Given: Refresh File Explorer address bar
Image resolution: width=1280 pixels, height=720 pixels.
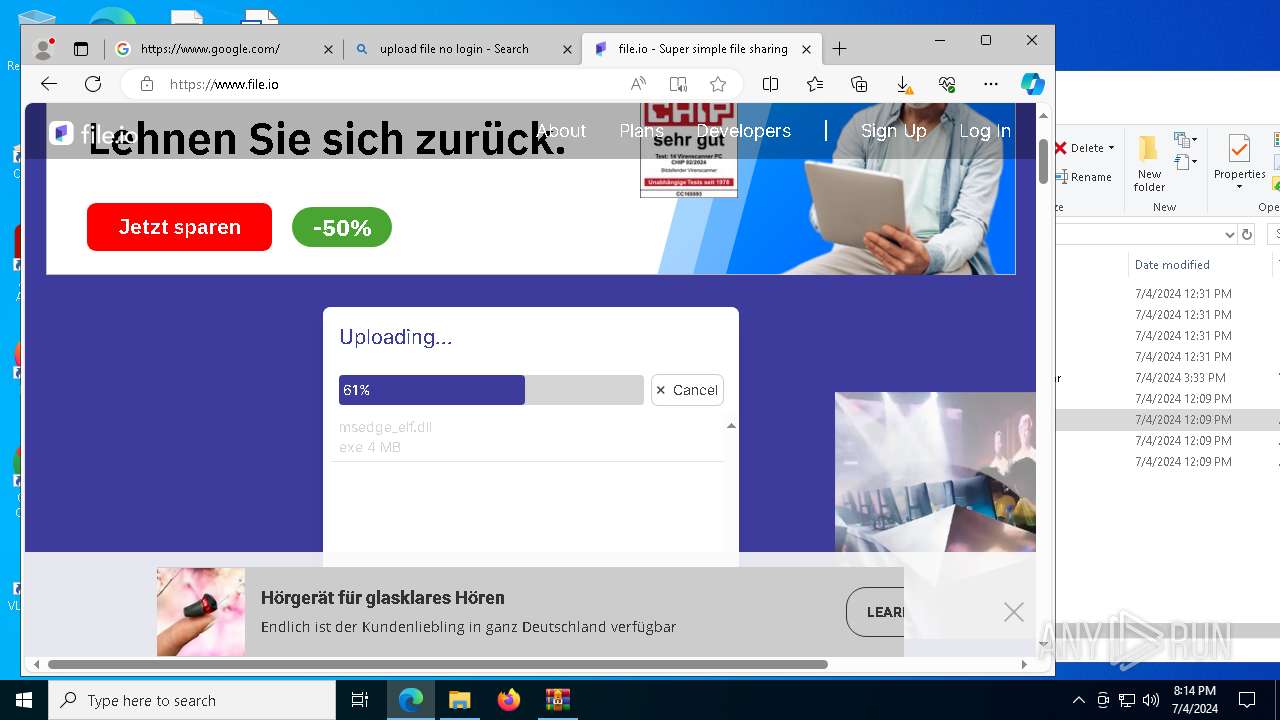Looking at the screenshot, I should 1246,234.
